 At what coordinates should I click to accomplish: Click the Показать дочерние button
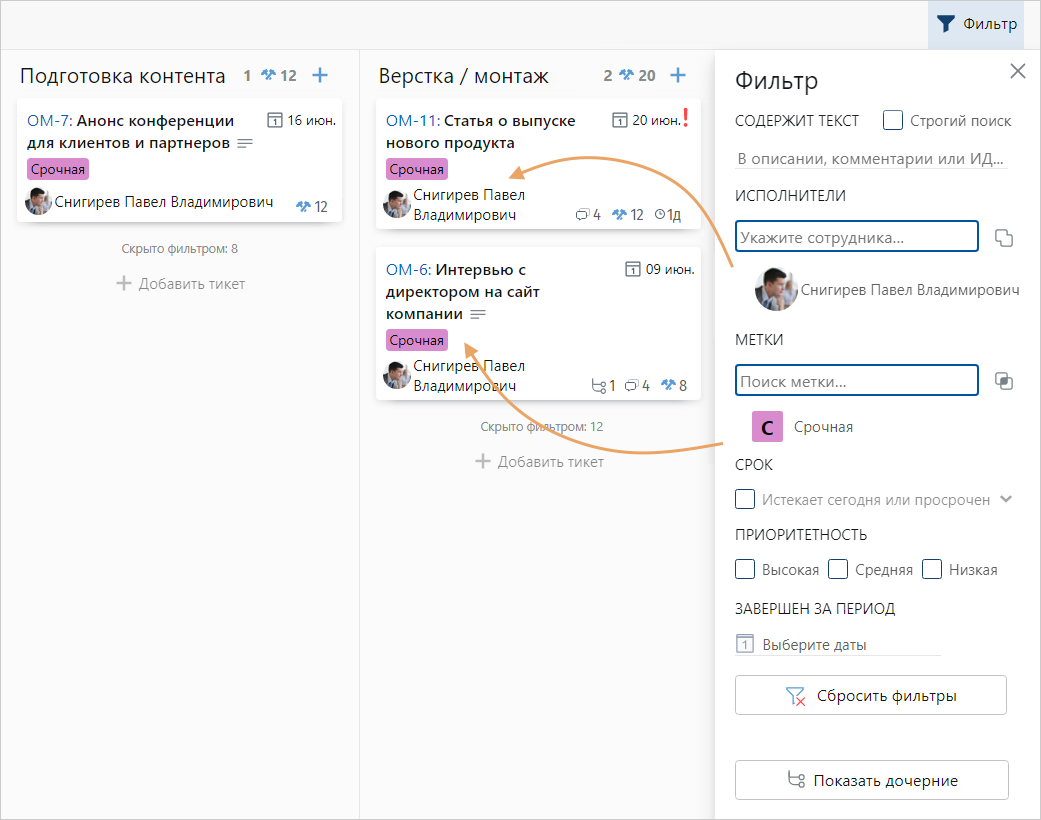871,781
